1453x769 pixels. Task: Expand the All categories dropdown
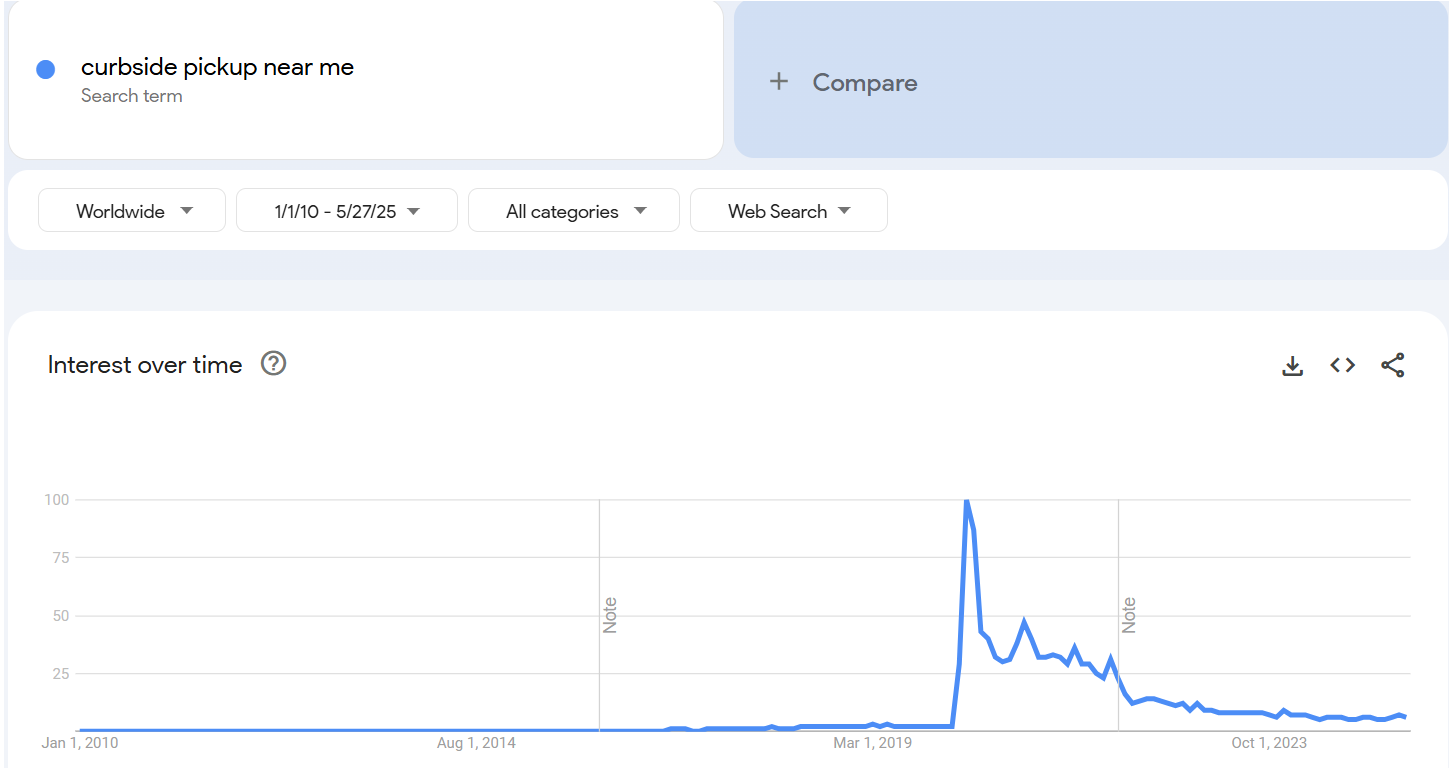[x=573, y=211]
